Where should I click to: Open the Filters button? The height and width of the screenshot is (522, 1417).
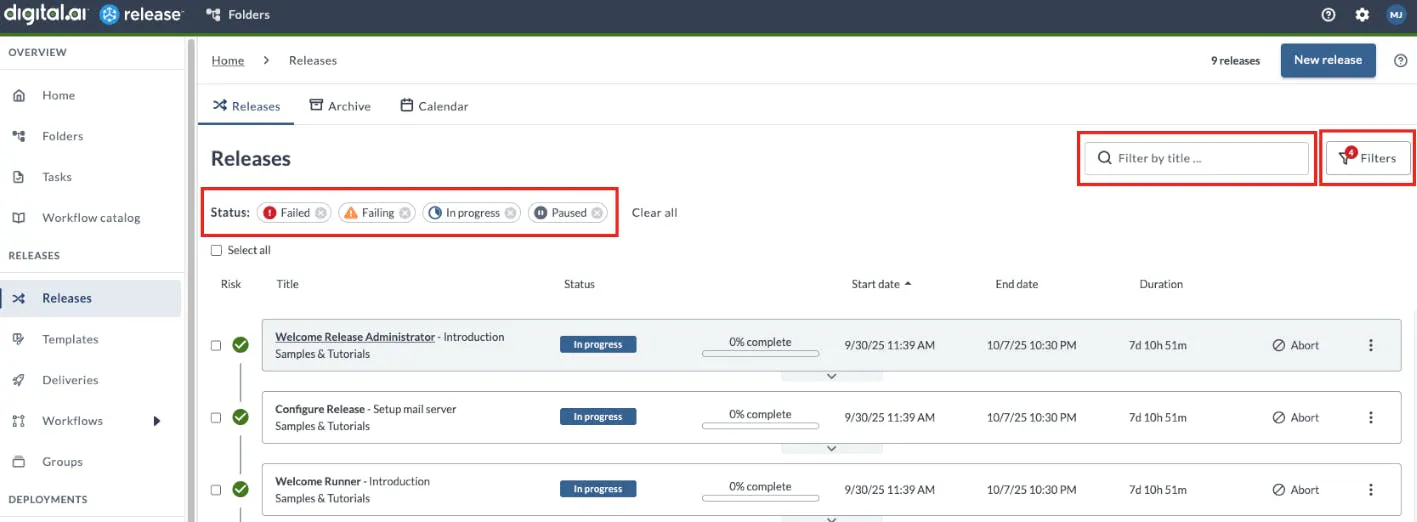pos(1368,158)
